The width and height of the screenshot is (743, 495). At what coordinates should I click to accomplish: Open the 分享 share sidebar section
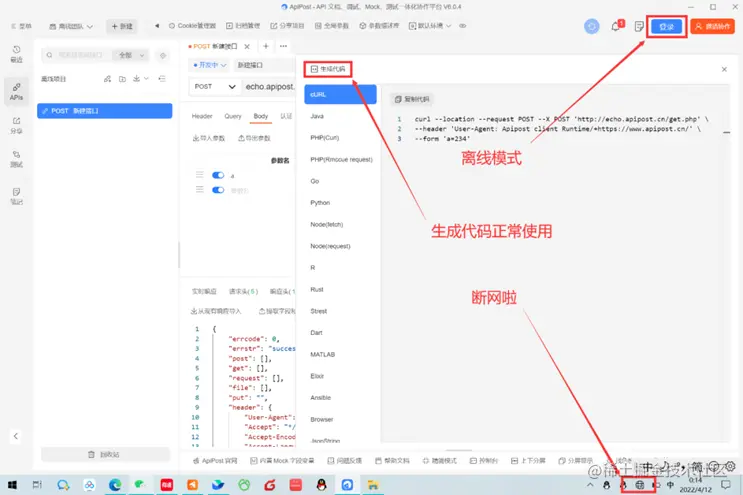point(17,126)
